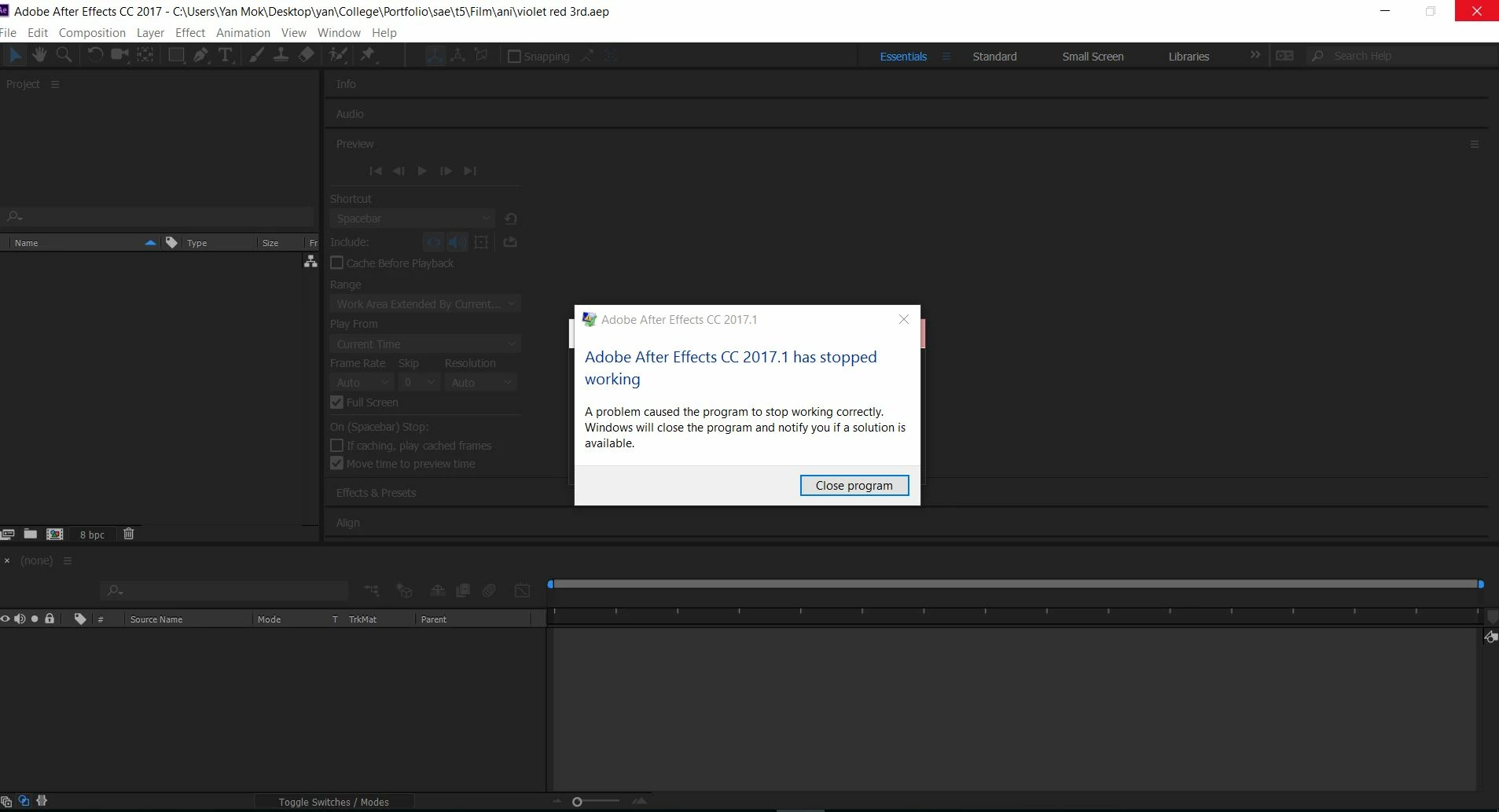1499x812 pixels.
Task: Select the Roto Brush tool
Action: pos(338,55)
